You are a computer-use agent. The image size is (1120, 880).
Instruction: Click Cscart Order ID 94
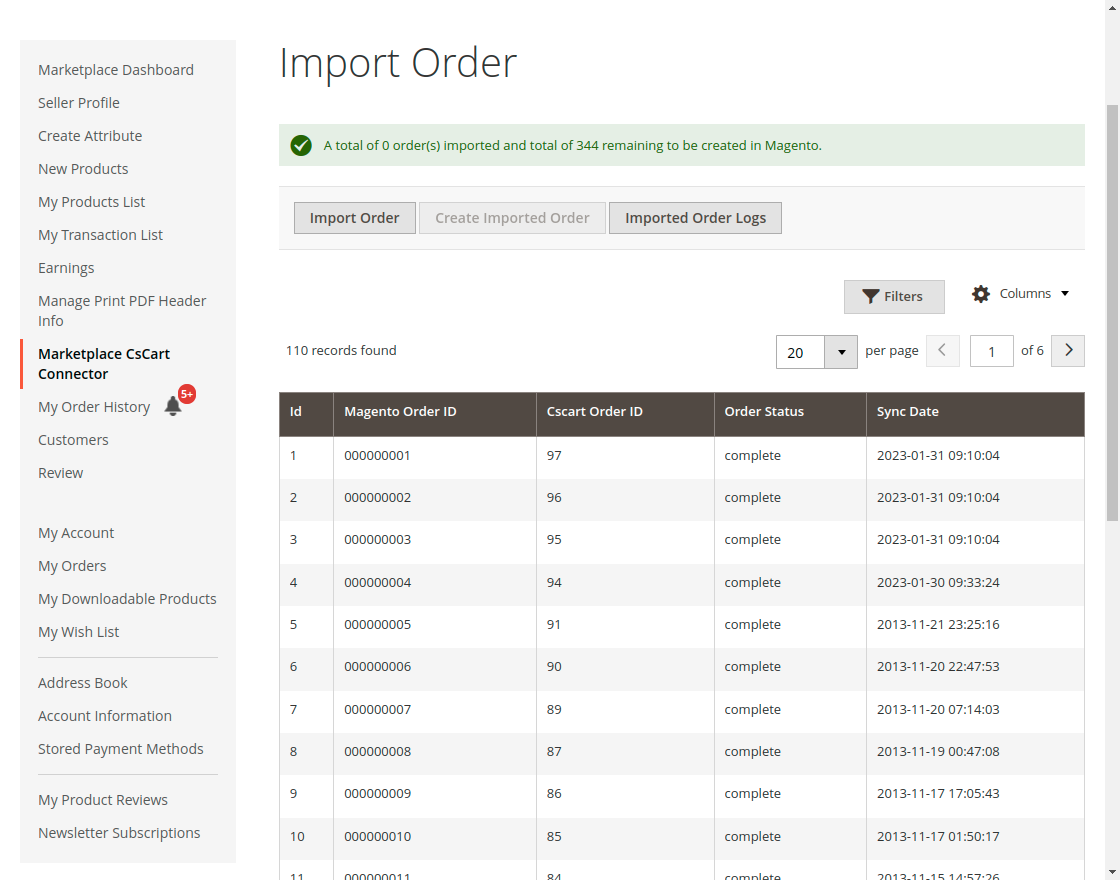554,582
